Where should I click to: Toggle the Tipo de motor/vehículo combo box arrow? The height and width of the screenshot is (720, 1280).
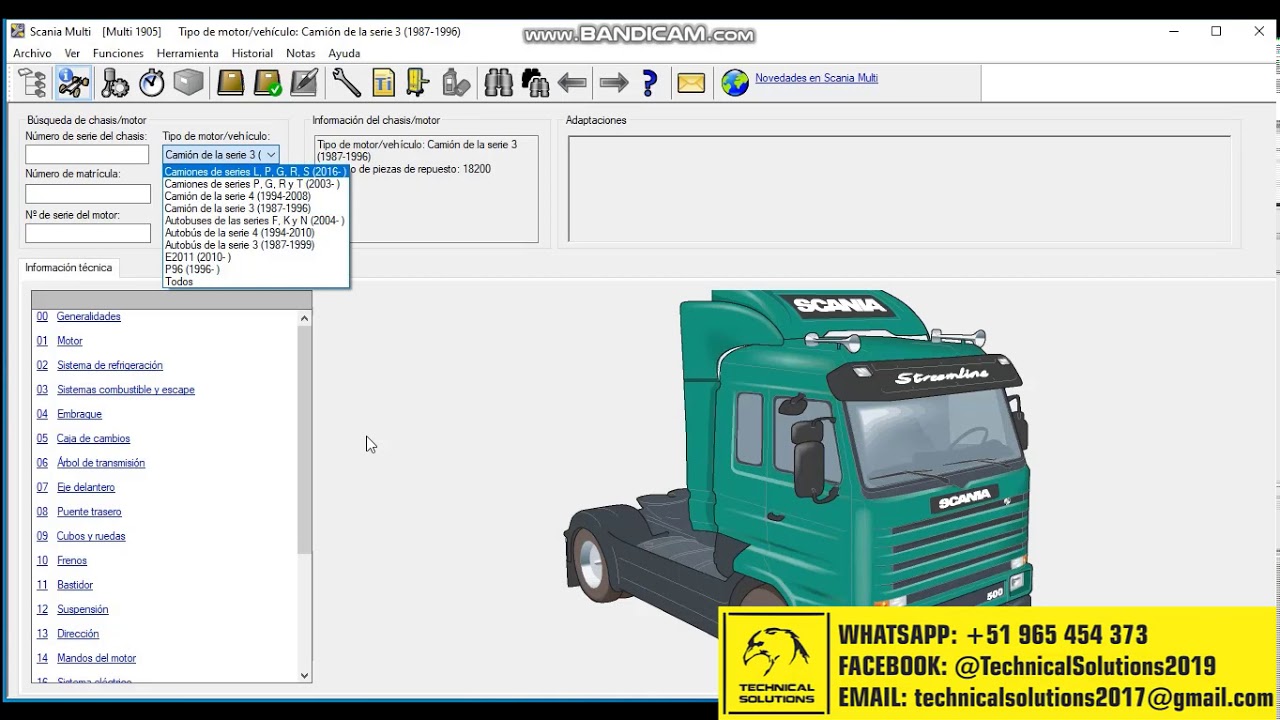tap(271, 155)
